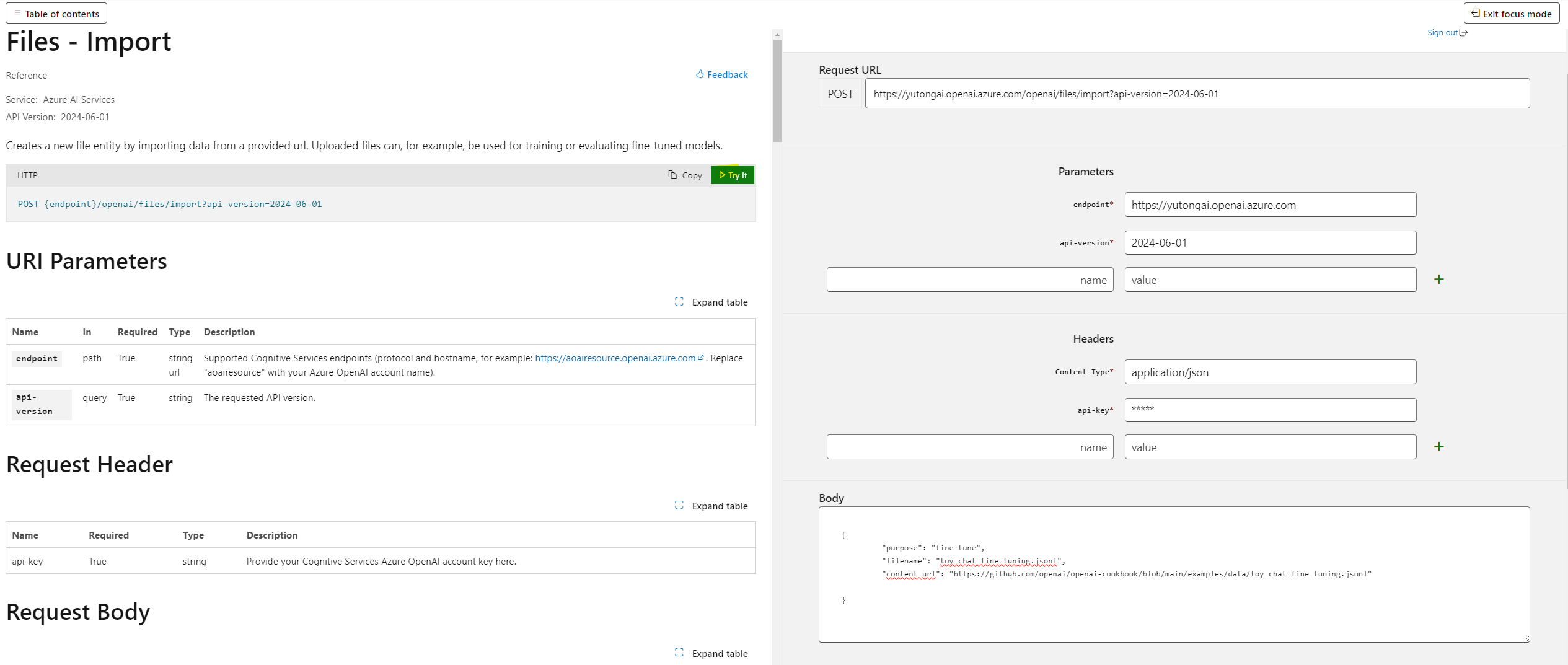Click the 'Service: Azure AI Services' text
This screenshot has width=1568, height=665.
point(60,100)
